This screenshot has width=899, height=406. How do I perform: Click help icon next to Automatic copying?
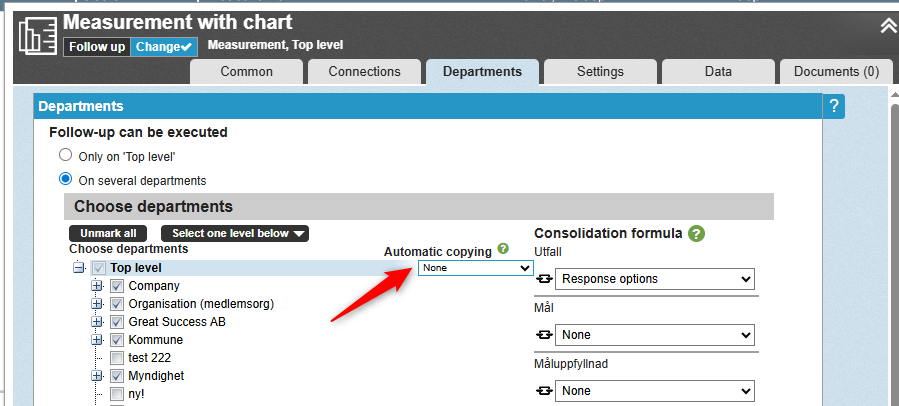[x=503, y=249]
